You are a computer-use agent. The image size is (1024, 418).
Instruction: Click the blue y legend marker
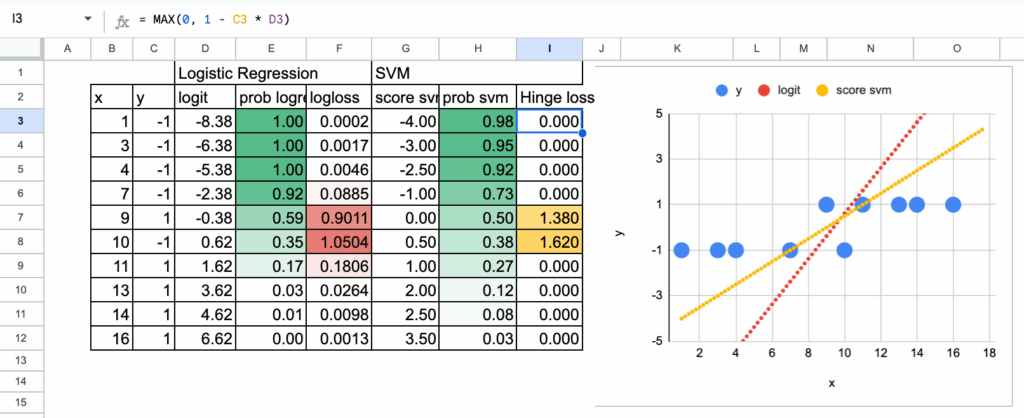coord(722,91)
